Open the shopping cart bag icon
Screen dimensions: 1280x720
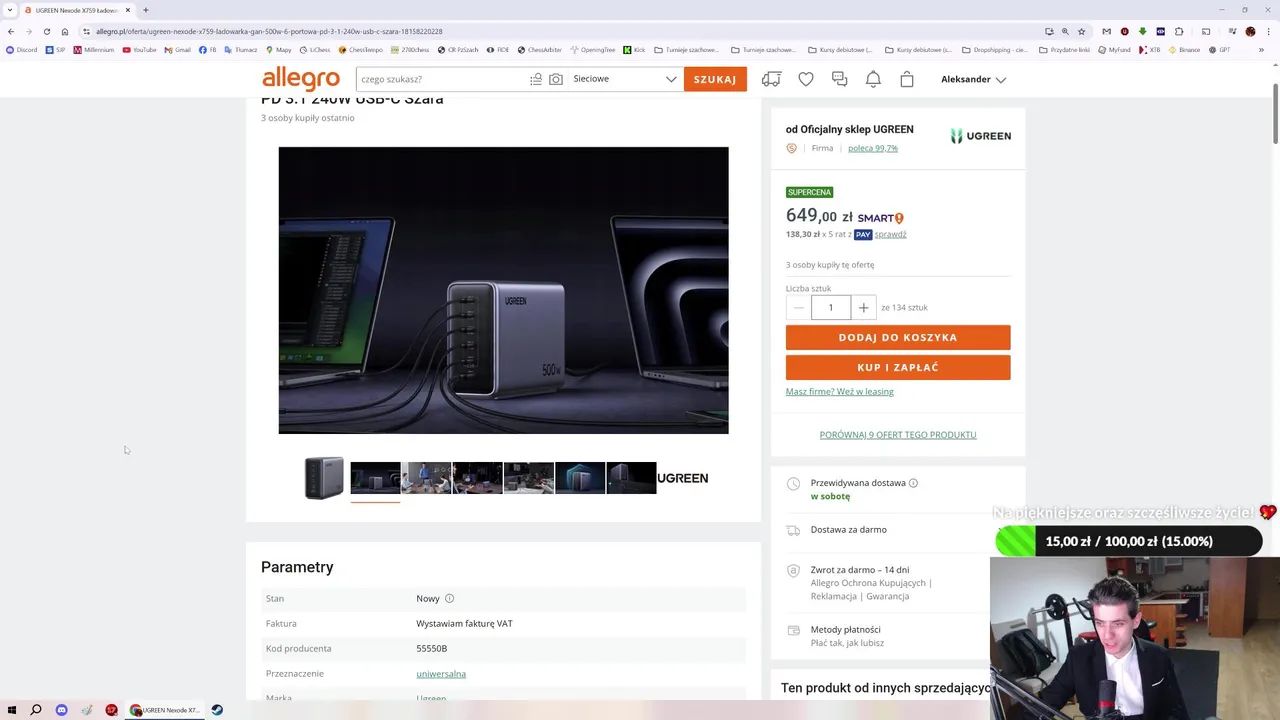tap(907, 79)
